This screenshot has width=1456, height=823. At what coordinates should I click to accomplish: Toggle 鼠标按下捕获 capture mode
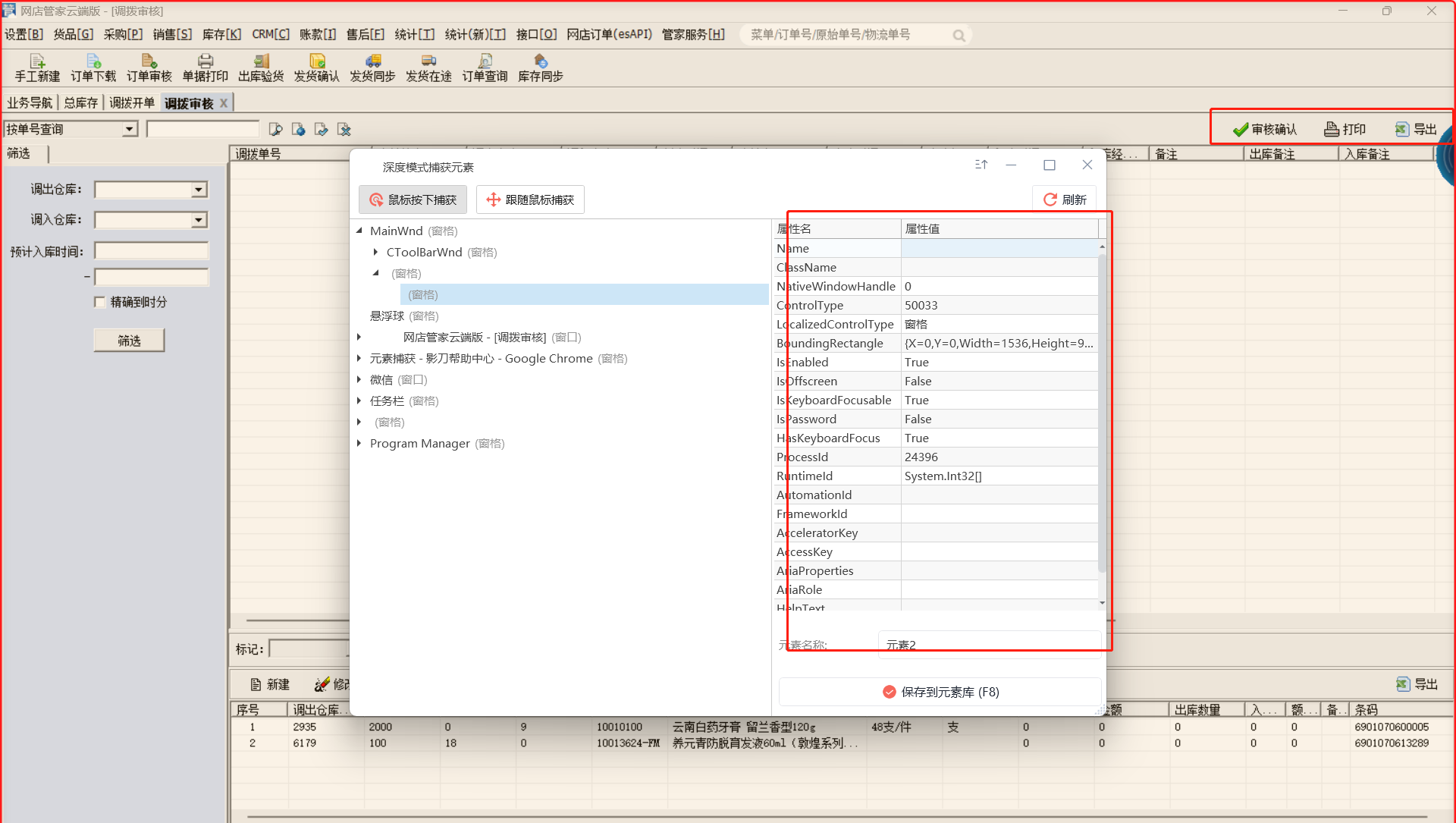pyautogui.click(x=413, y=199)
